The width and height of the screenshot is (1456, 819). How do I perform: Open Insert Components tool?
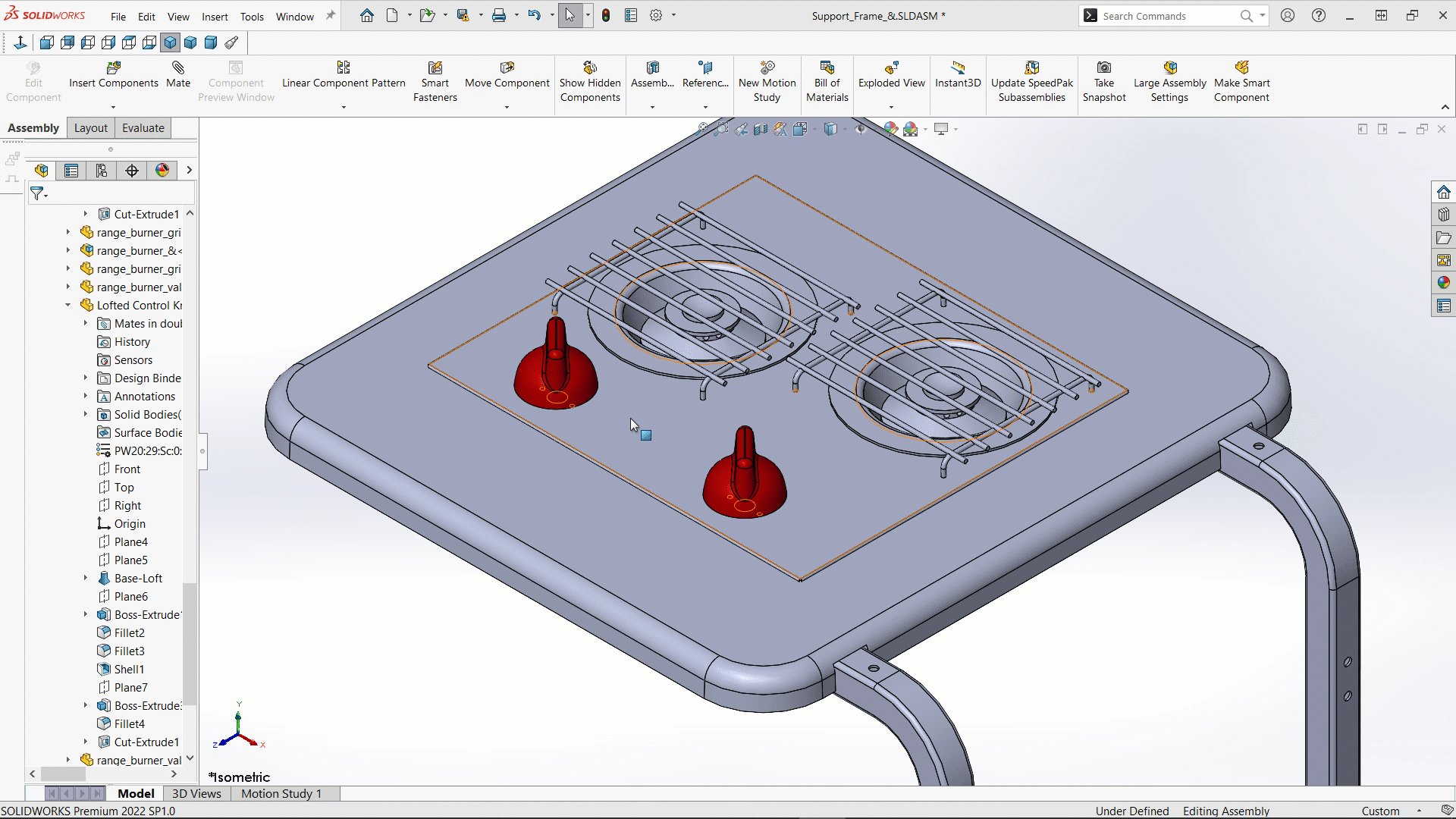(113, 75)
